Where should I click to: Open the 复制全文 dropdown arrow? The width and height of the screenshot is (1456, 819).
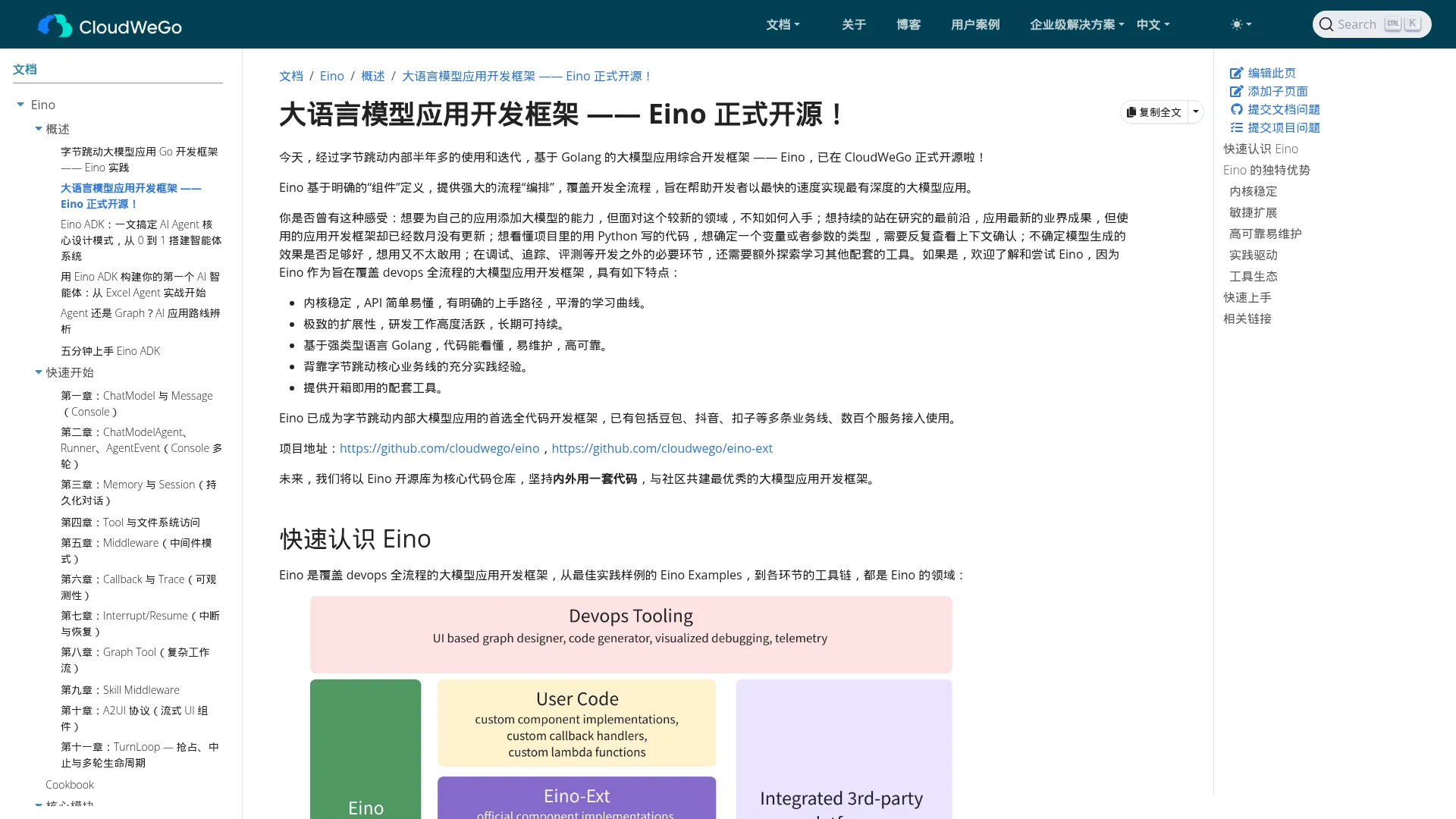(x=1195, y=111)
